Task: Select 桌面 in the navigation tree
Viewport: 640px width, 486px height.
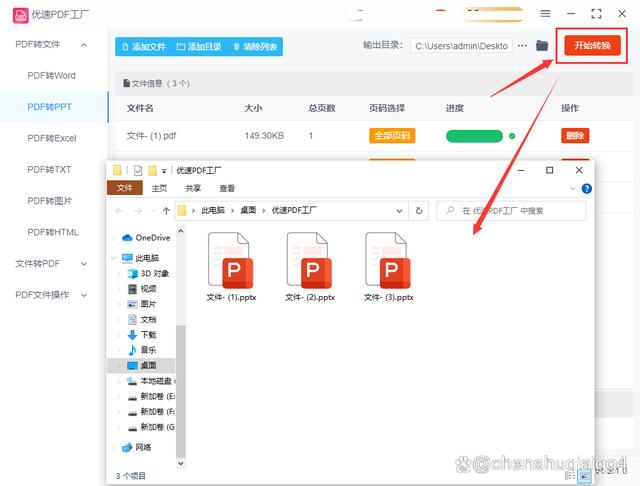Action: 142,366
